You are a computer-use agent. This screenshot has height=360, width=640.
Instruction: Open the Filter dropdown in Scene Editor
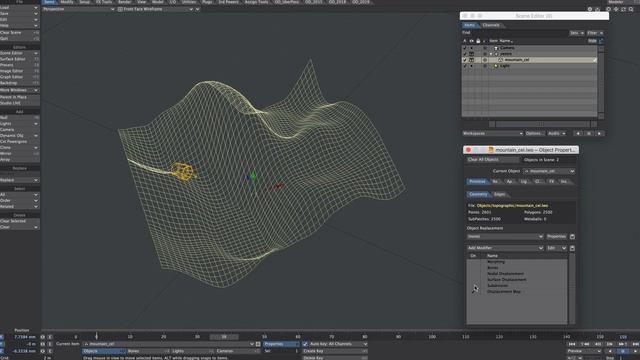pyautogui.click(x=595, y=33)
